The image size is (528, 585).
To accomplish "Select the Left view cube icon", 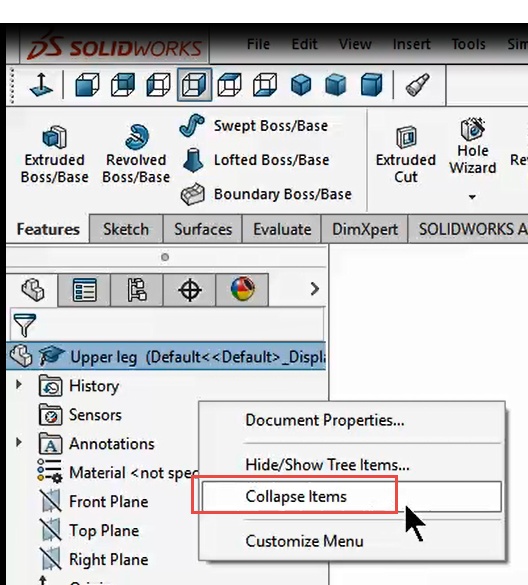I will (159, 85).
